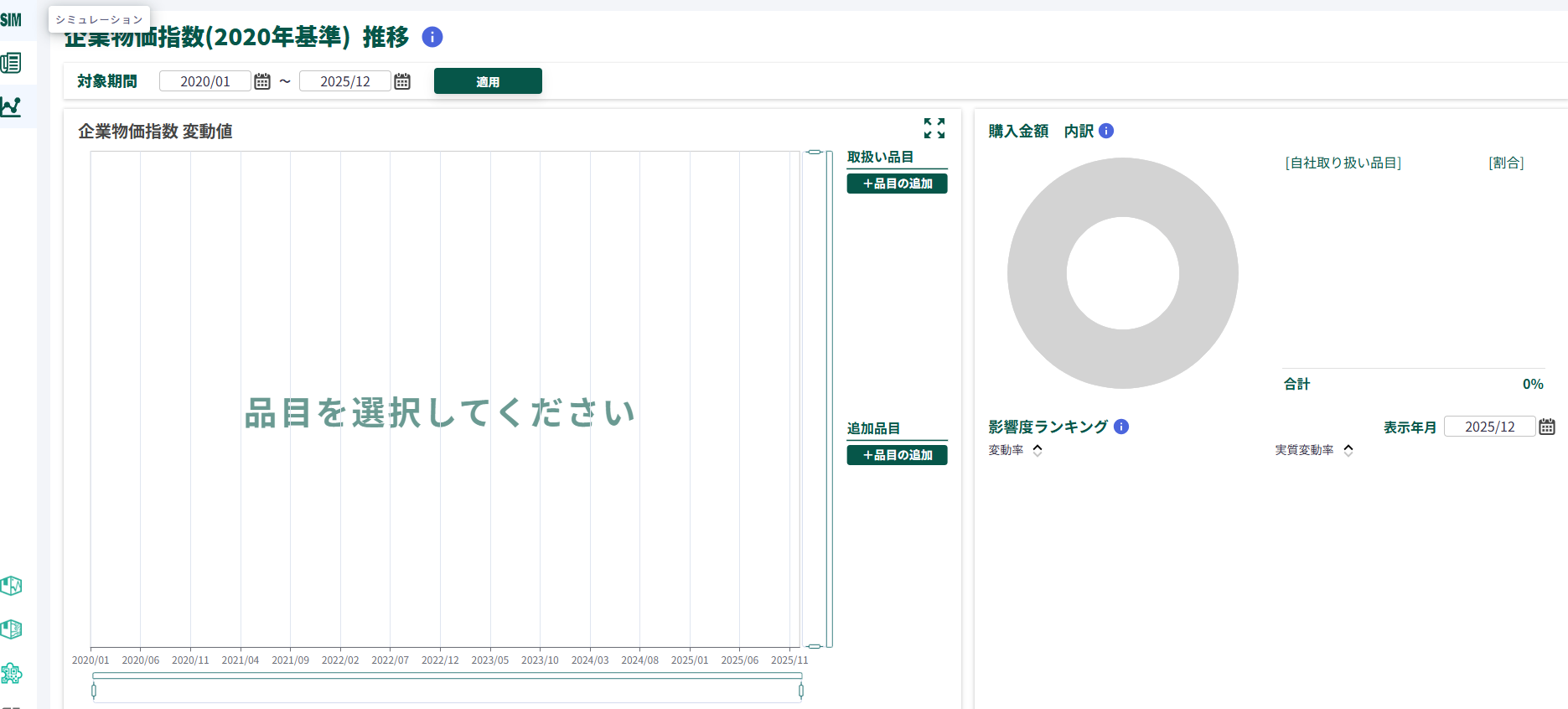Add item under 追加品目
The height and width of the screenshot is (709, 1568).
coord(897,455)
